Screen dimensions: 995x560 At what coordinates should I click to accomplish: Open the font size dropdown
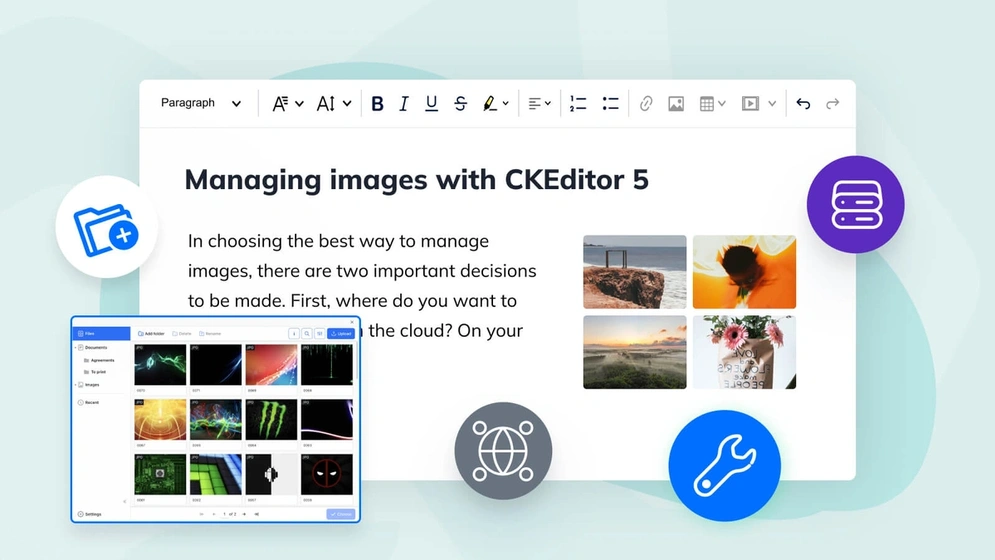click(x=333, y=104)
